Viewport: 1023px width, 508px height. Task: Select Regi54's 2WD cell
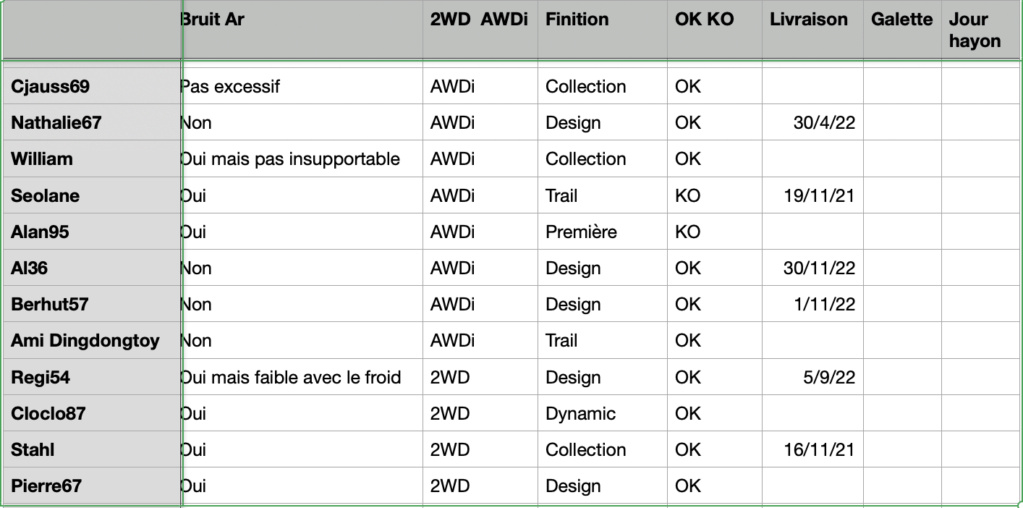(480, 377)
